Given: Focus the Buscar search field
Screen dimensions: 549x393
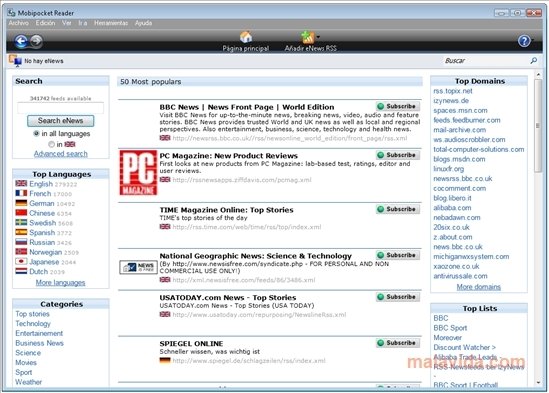Looking at the screenshot, I should pyautogui.click(x=485, y=61).
